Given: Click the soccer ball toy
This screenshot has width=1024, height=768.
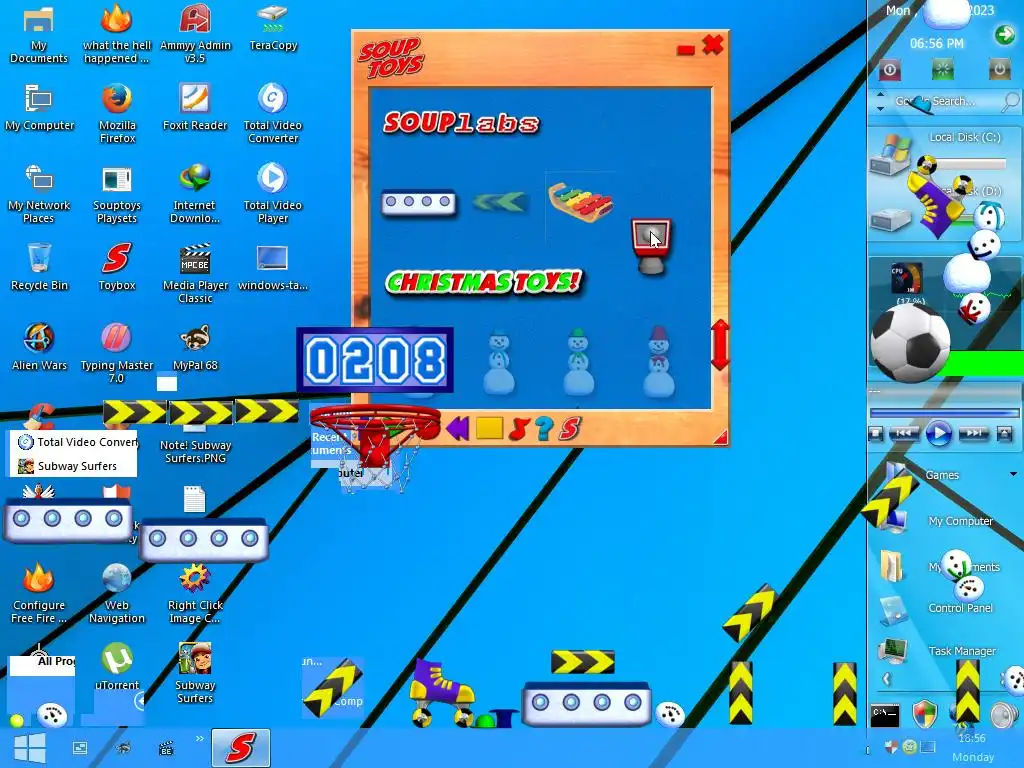Looking at the screenshot, I should [910, 344].
